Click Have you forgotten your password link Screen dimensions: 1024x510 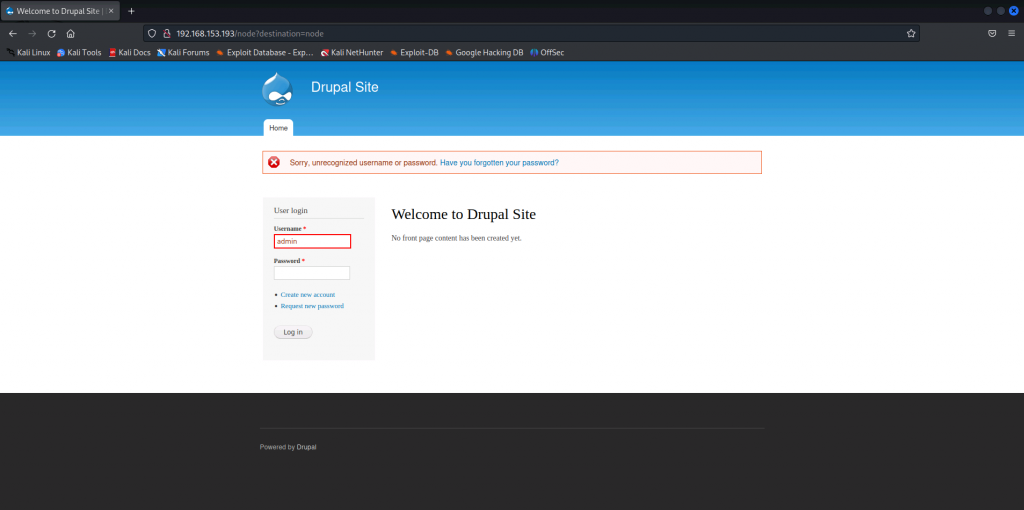pyautogui.click(x=500, y=163)
